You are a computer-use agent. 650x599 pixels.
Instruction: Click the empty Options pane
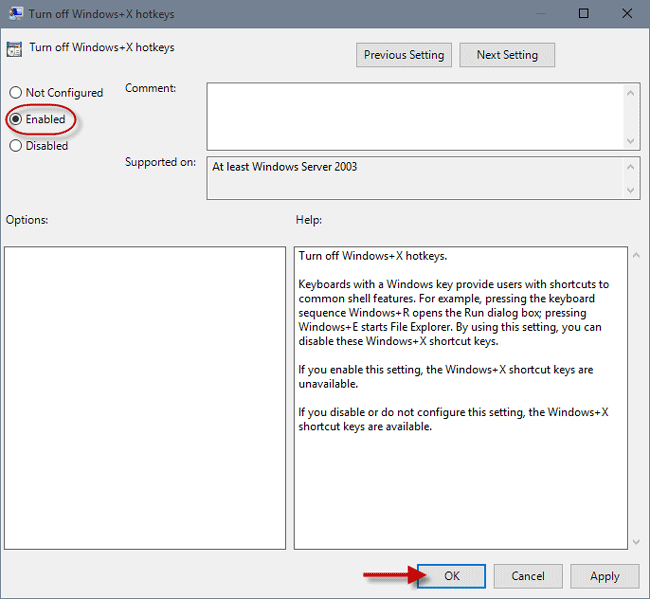click(x=145, y=398)
